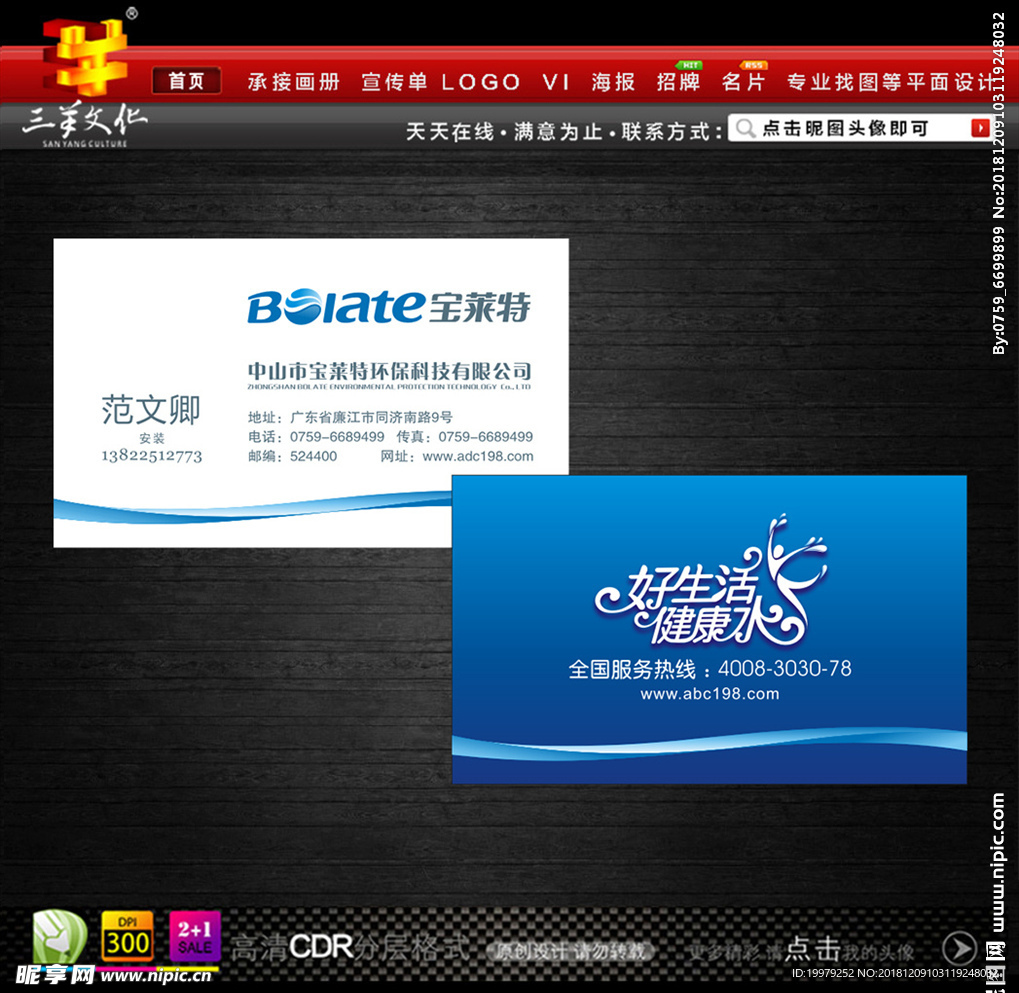Click the postcode 524400
Image resolution: width=1019 pixels, height=993 pixels.
(x=313, y=456)
